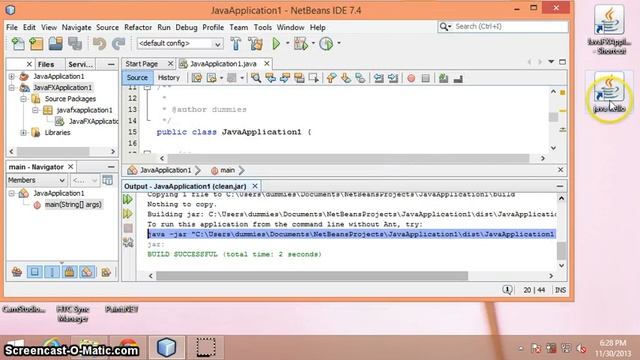The height and width of the screenshot is (360, 640).
Task: Open the Refactor menu
Action: click(138, 27)
